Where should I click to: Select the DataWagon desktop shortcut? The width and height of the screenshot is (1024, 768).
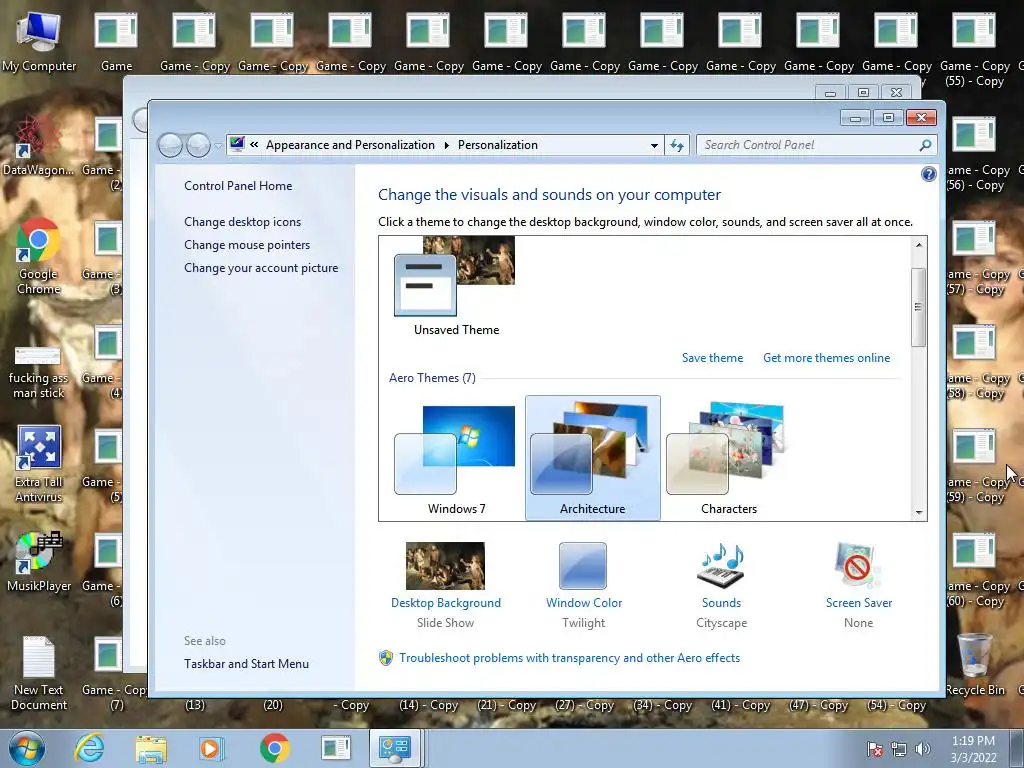coord(38,145)
